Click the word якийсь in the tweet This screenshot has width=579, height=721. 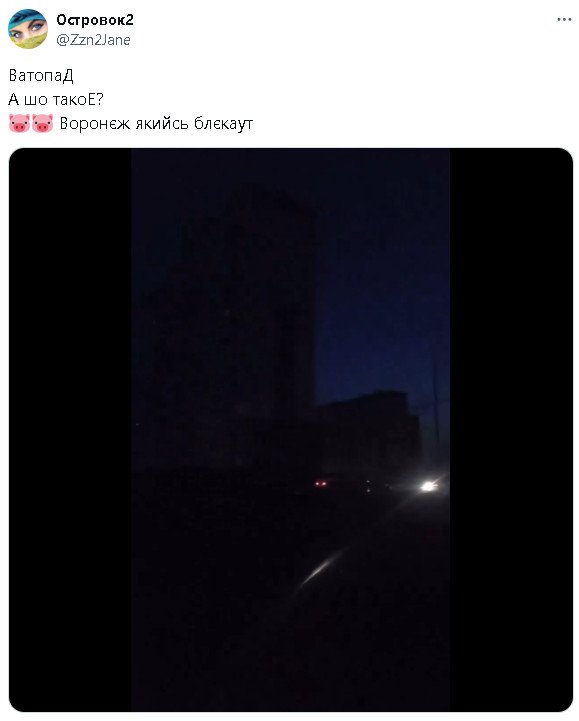pos(162,123)
